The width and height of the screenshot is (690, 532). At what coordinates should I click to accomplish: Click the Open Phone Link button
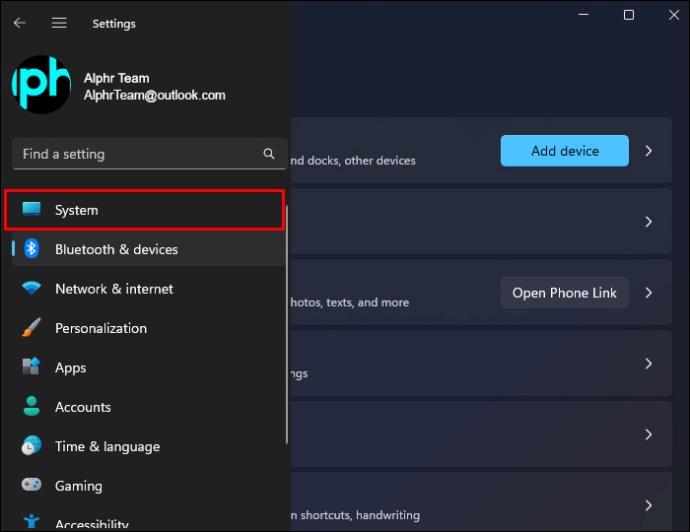coord(565,293)
